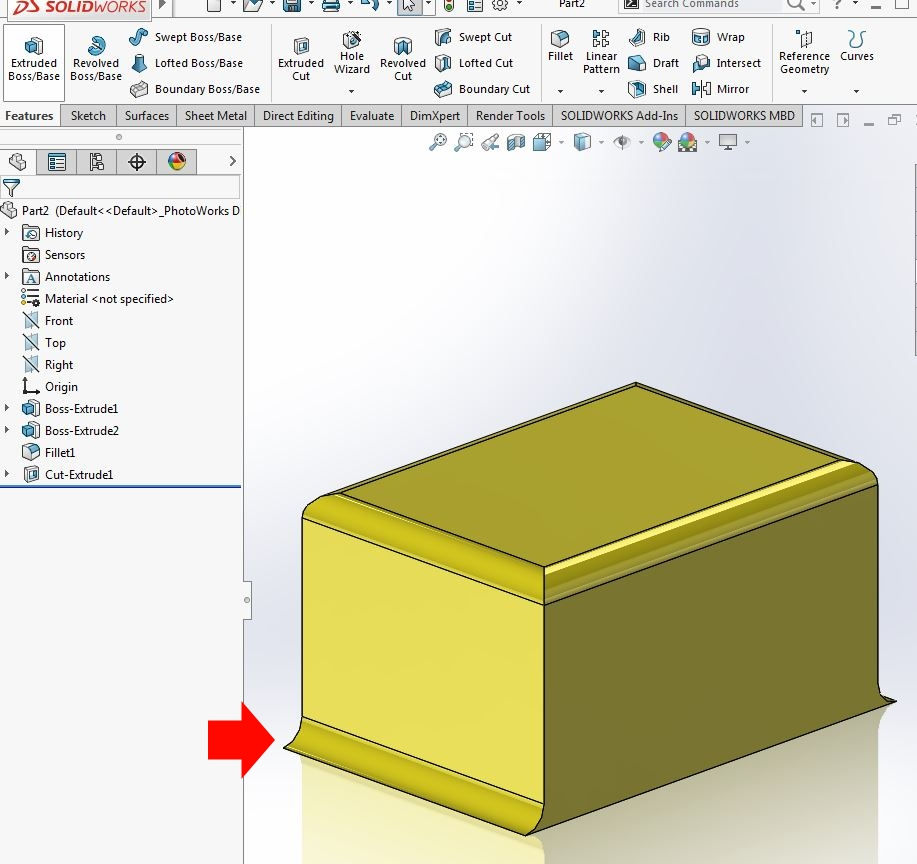The image size is (917, 864).
Task: Toggle the Section View icon
Action: coord(516,142)
